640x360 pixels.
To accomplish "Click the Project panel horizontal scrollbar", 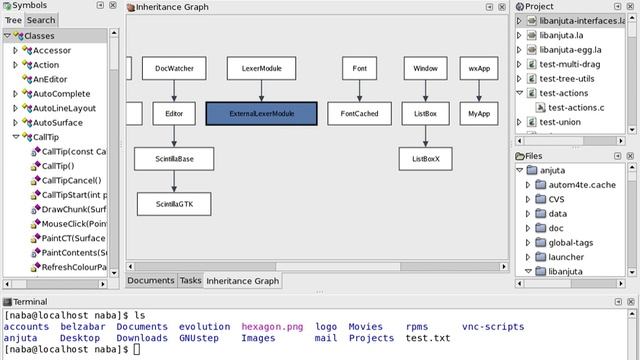I will coord(570,140).
